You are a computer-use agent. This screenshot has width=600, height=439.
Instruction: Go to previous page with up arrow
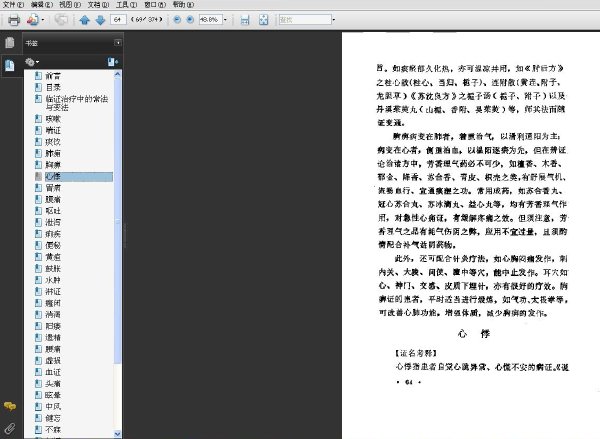pos(84,20)
